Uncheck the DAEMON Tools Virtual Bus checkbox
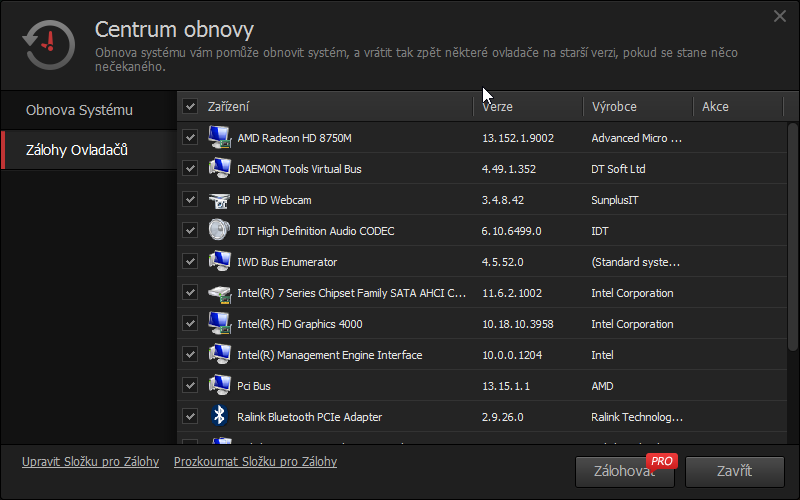This screenshot has width=800, height=500. [190, 168]
